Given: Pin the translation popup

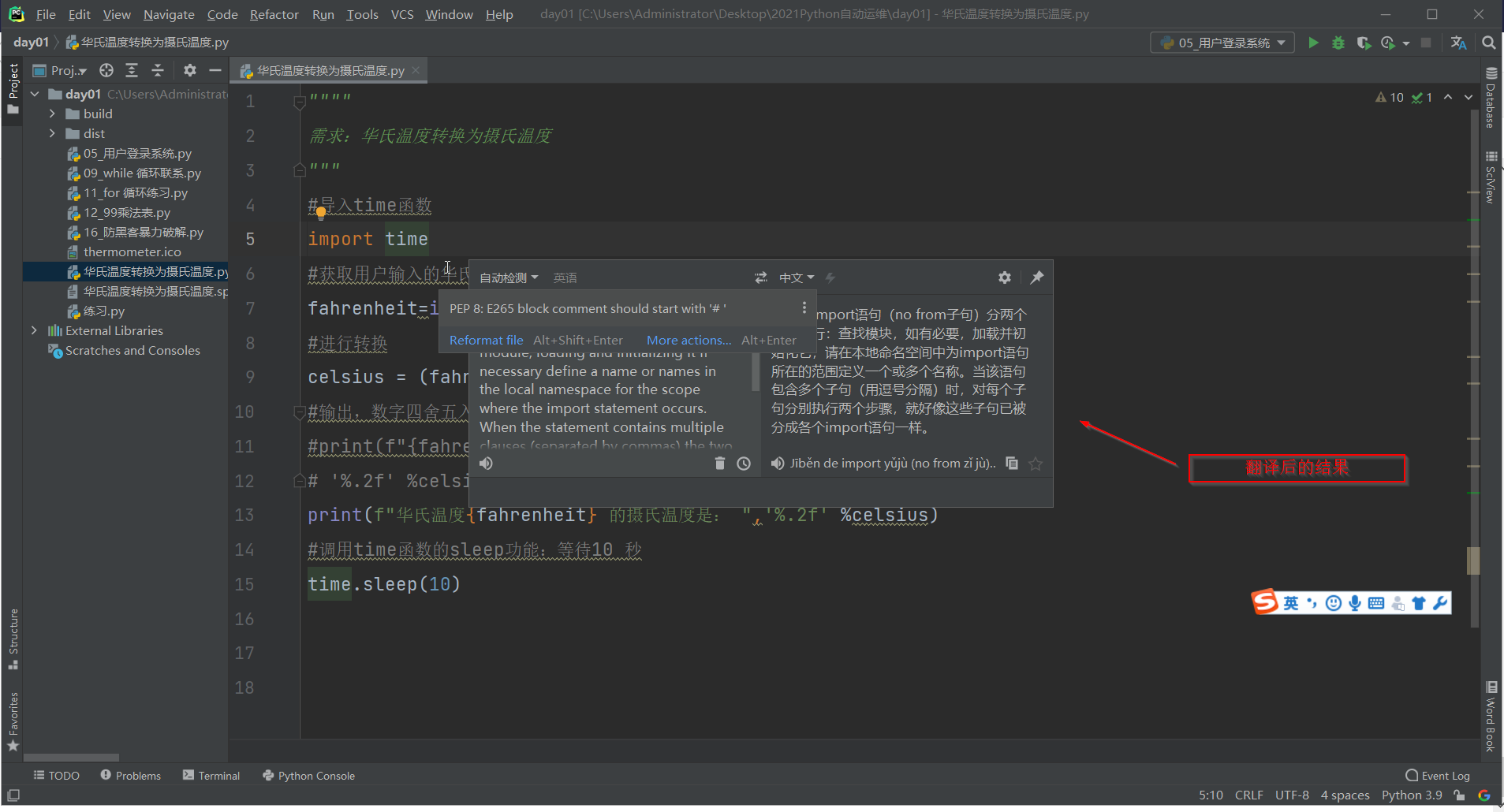Looking at the screenshot, I should 1037,277.
